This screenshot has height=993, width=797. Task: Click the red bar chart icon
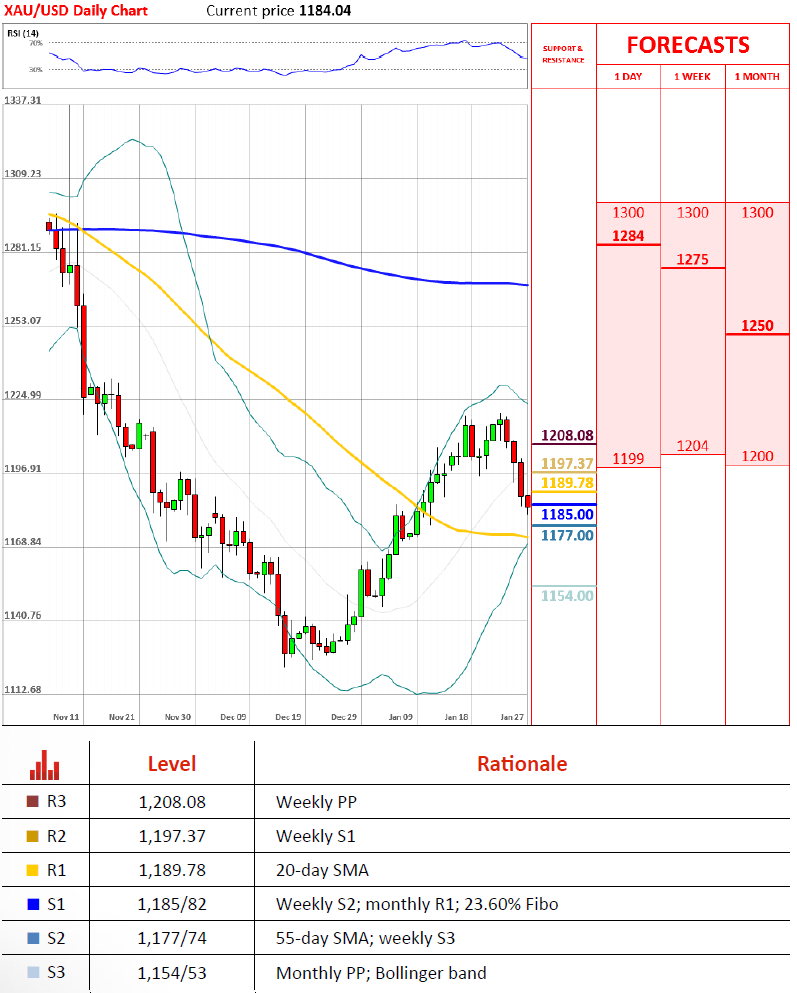(x=44, y=765)
